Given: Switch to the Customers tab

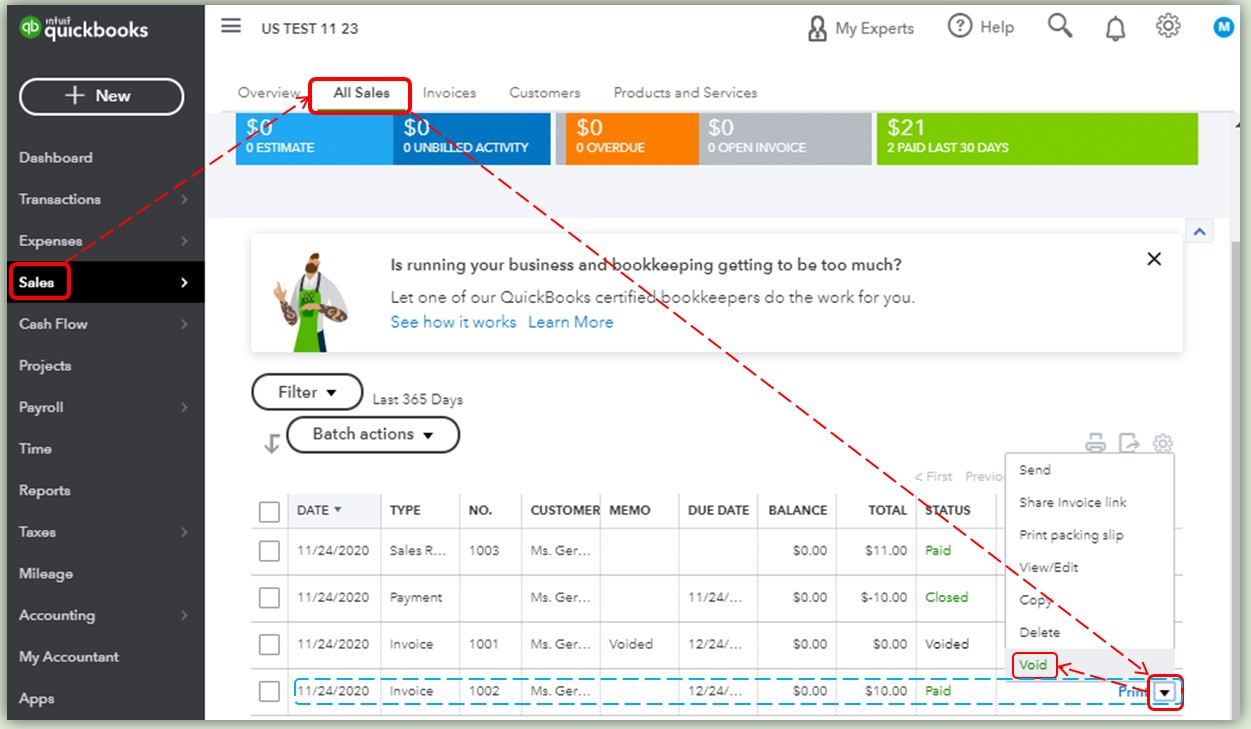Looking at the screenshot, I should tap(545, 93).
